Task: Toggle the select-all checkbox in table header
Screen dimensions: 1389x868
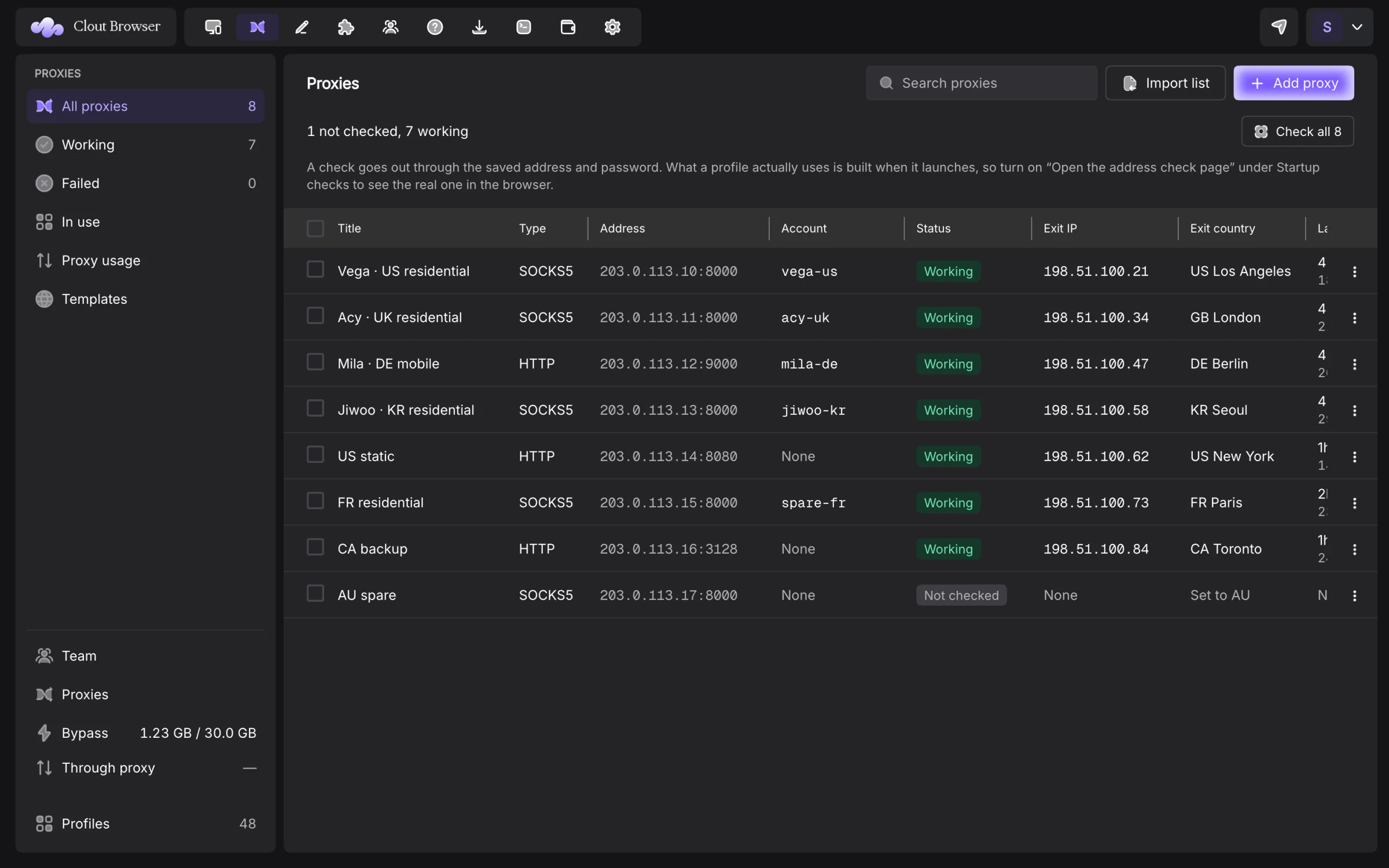Action: pyautogui.click(x=315, y=229)
